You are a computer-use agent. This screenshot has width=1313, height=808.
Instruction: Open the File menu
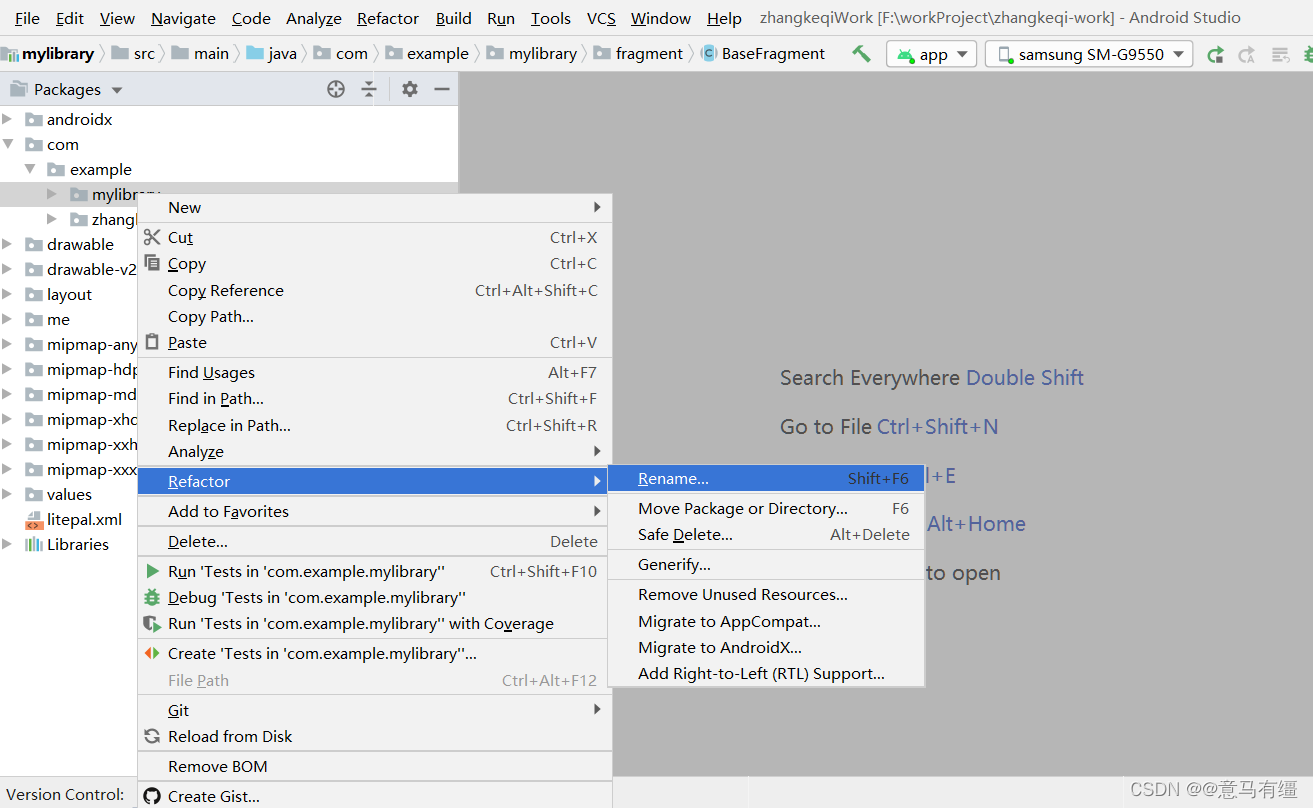pos(27,18)
